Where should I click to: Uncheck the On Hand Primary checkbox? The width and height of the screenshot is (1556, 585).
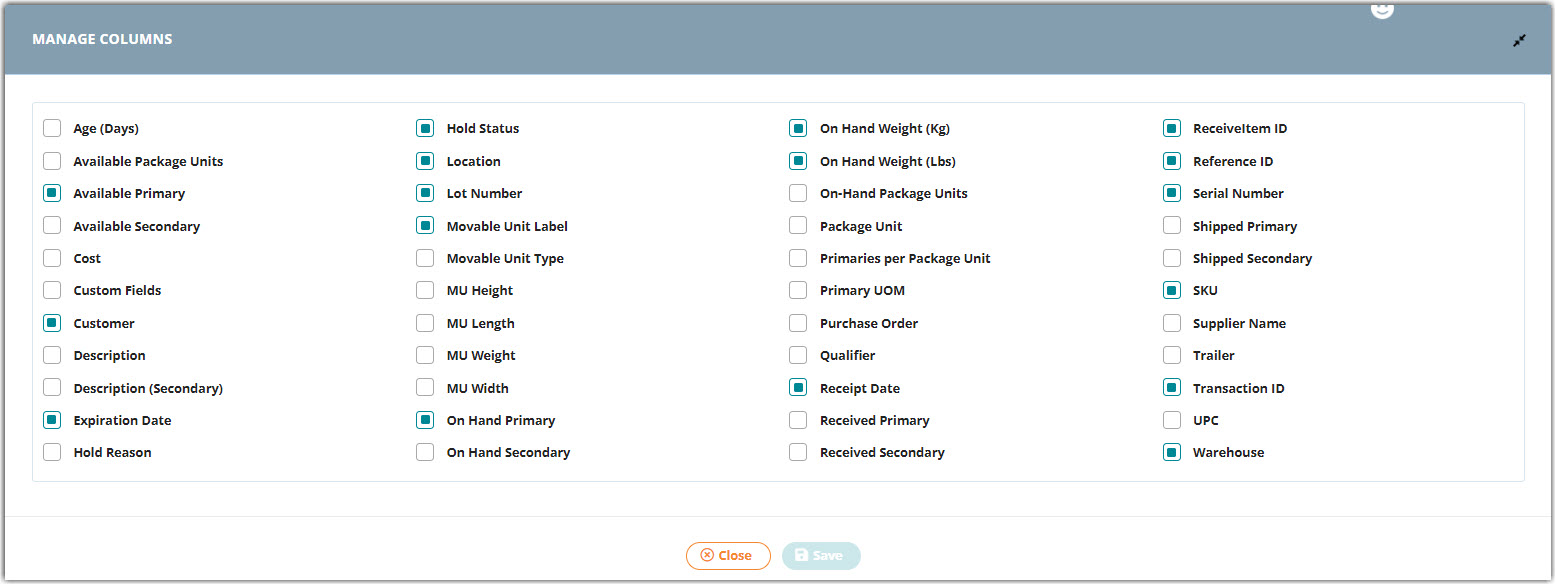[x=425, y=420]
